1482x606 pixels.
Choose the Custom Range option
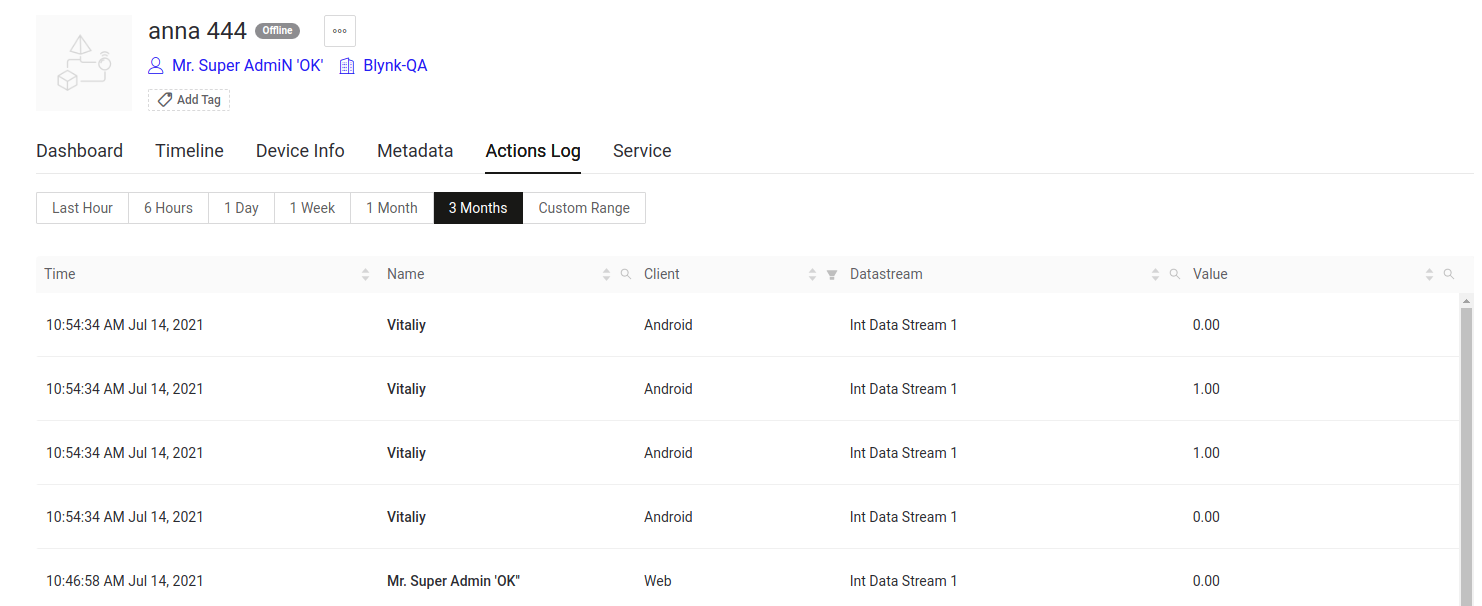coord(584,208)
